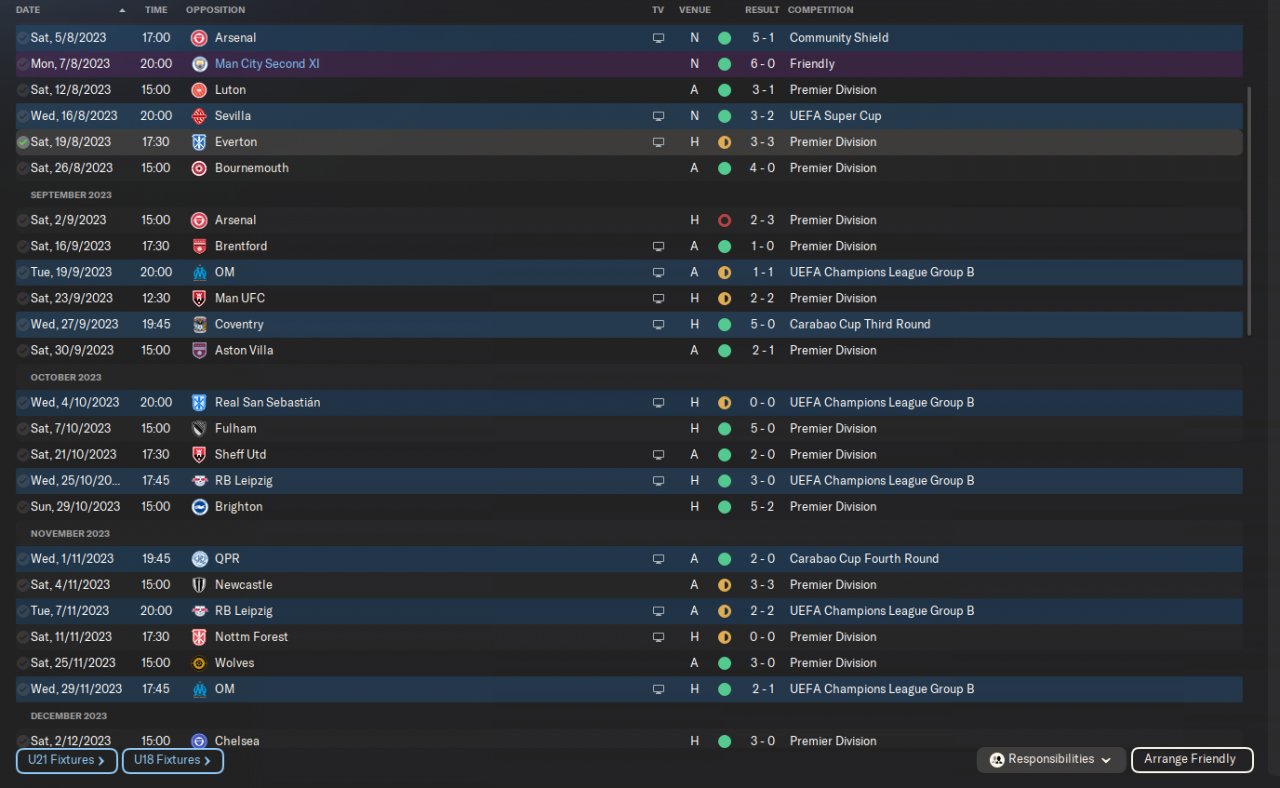Click the red loss indicator for the Arsenal 2-3 match
Viewport: 1280px width, 788px height.
(724, 220)
